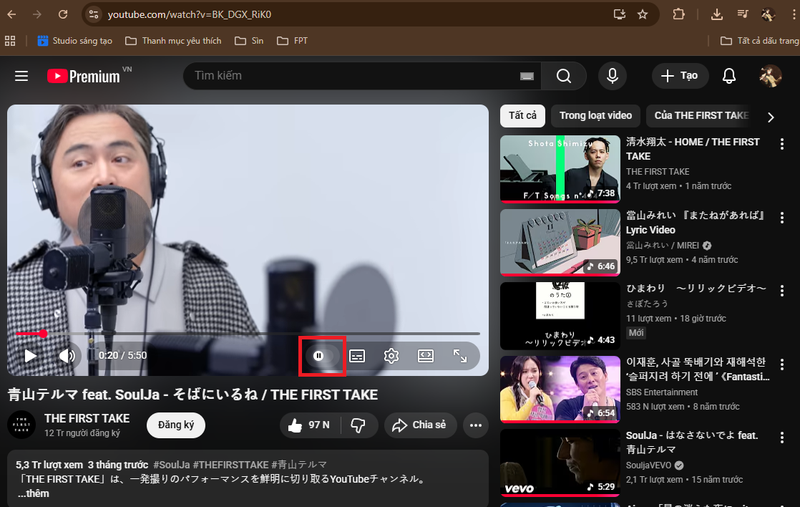Like the video (97 N)
This screenshot has height=507, width=800.
pos(310,425)
